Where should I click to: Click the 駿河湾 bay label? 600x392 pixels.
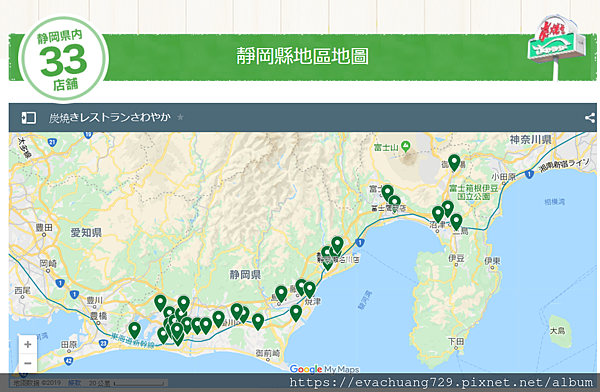coord(365,300)
